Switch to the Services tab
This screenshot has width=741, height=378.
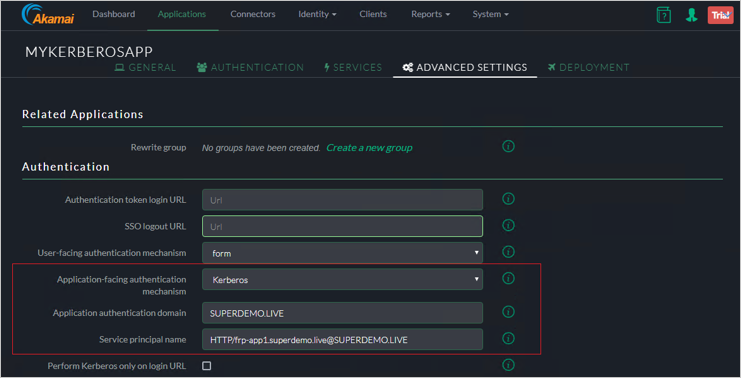point(353,68)
